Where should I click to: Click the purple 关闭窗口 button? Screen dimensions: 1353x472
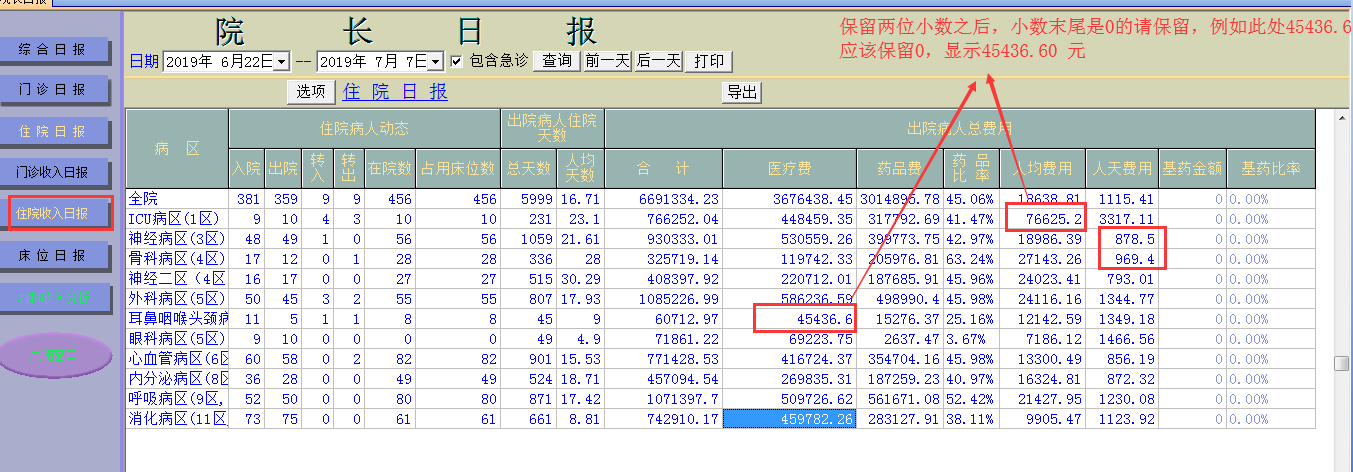point(55,355)
